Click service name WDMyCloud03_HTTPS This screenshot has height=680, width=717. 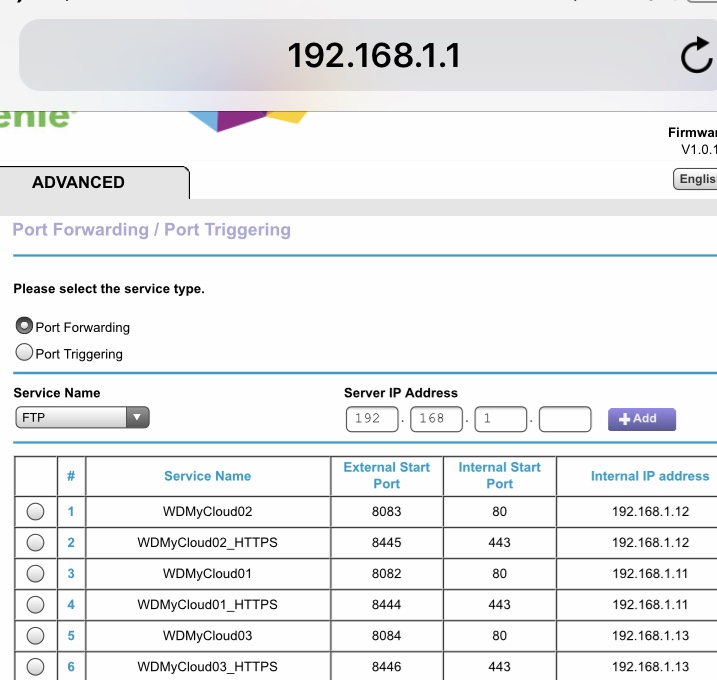click(208, 667)
